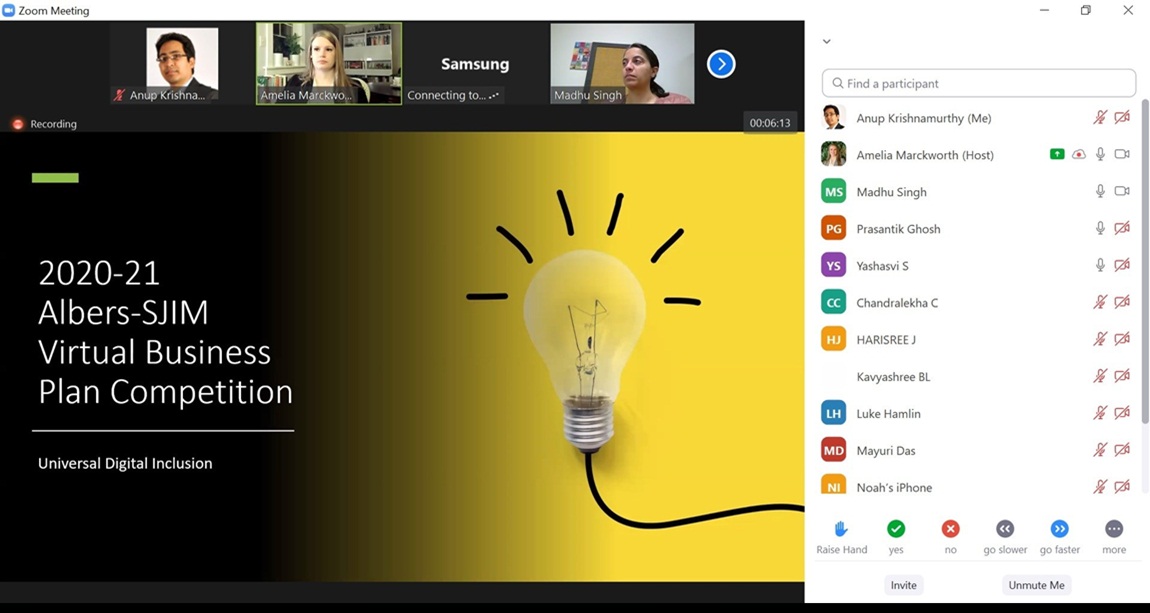Click the Raise Hand icon
The image size is (1150, 613).
pyautogui.click(x=841, y=529)
